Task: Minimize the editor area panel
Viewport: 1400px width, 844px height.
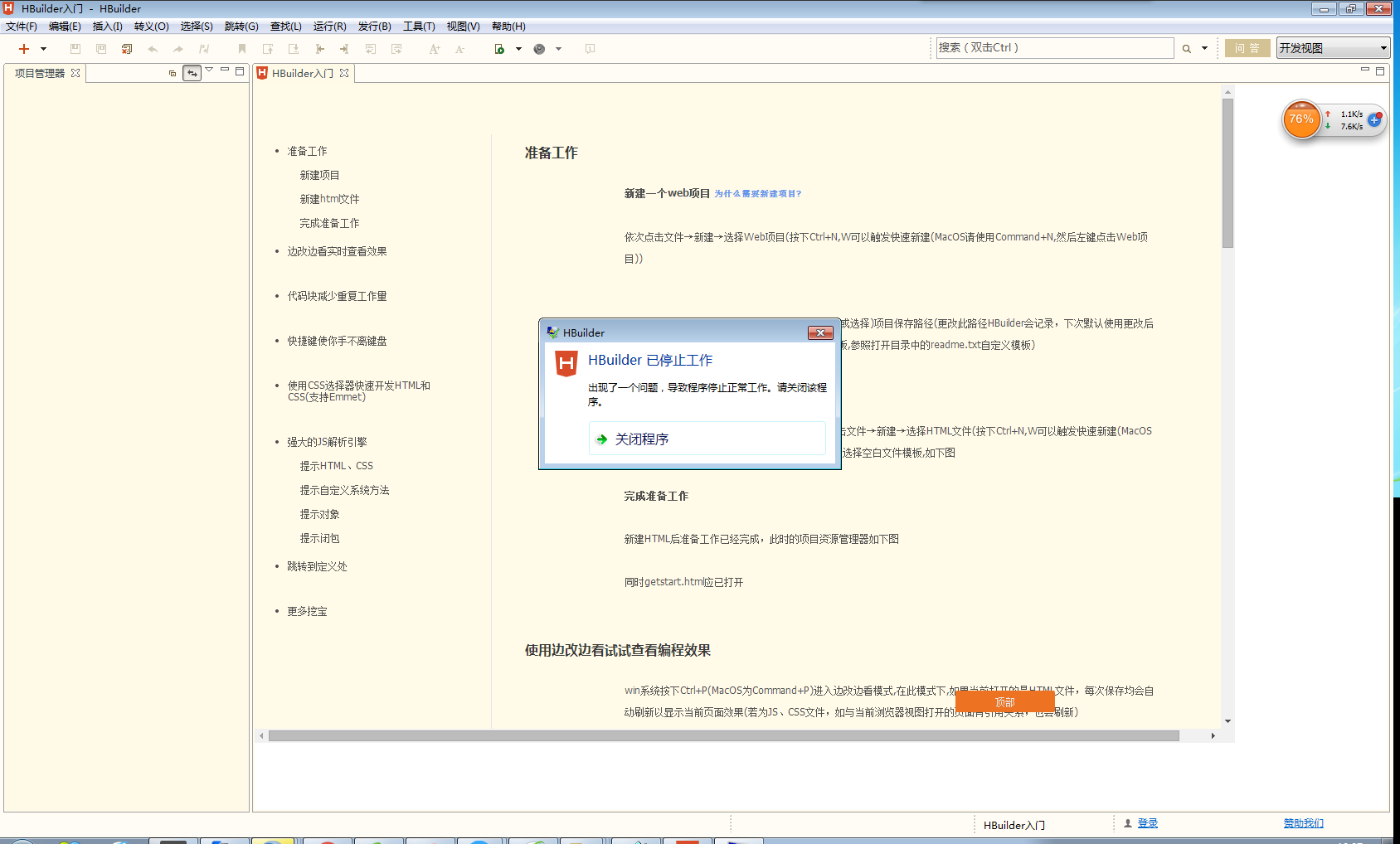Action: coord(1365,70)
